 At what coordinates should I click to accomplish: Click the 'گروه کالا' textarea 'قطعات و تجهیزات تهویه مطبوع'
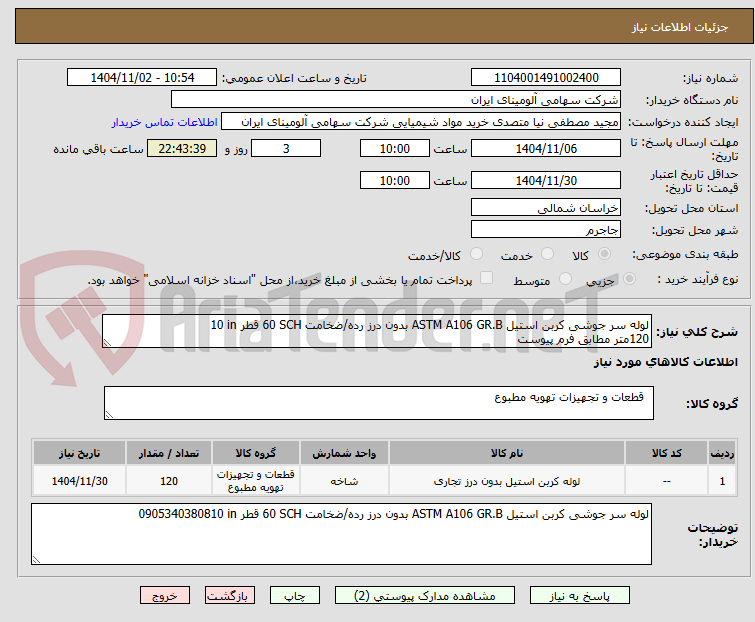point(378,403)
